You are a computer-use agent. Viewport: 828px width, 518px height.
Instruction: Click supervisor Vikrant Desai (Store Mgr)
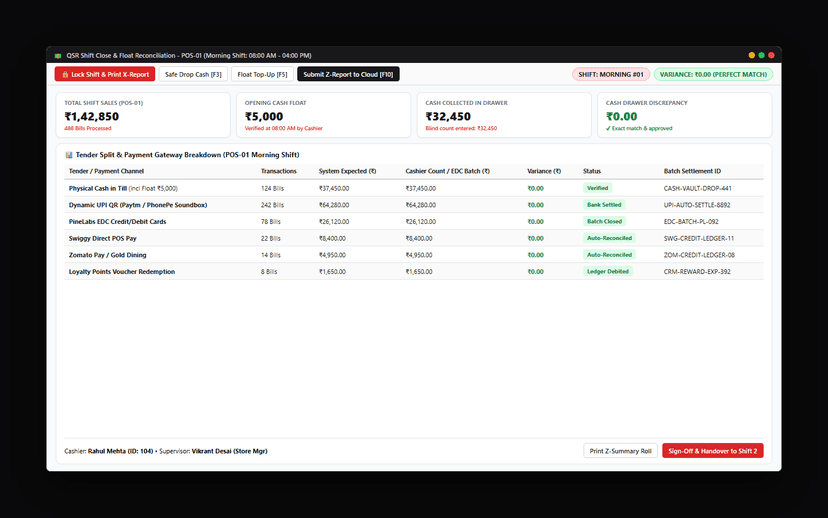pyautogui.click(x=229, y=451)
